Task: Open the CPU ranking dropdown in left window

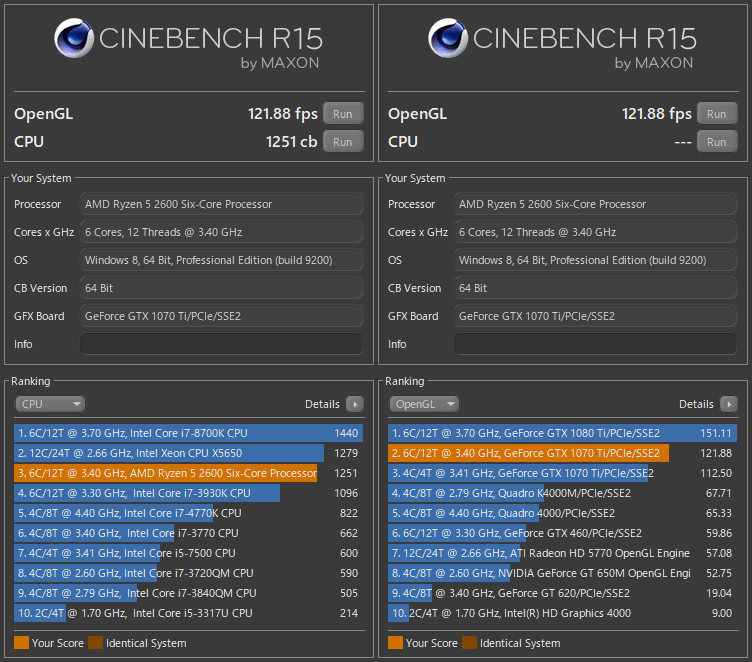Action: click(x=50, y=404)
